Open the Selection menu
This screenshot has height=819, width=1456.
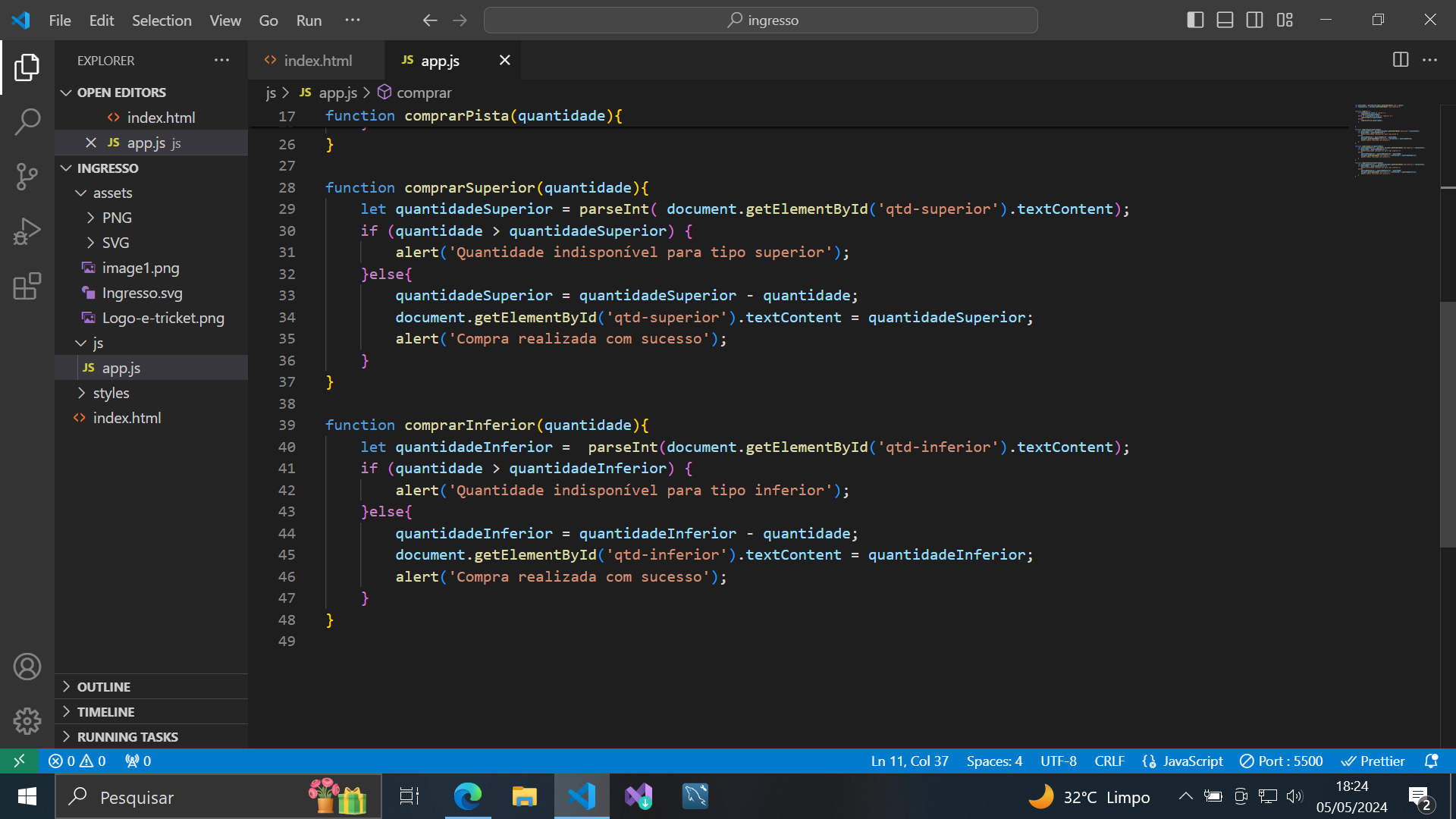click(x=162, y=20)
